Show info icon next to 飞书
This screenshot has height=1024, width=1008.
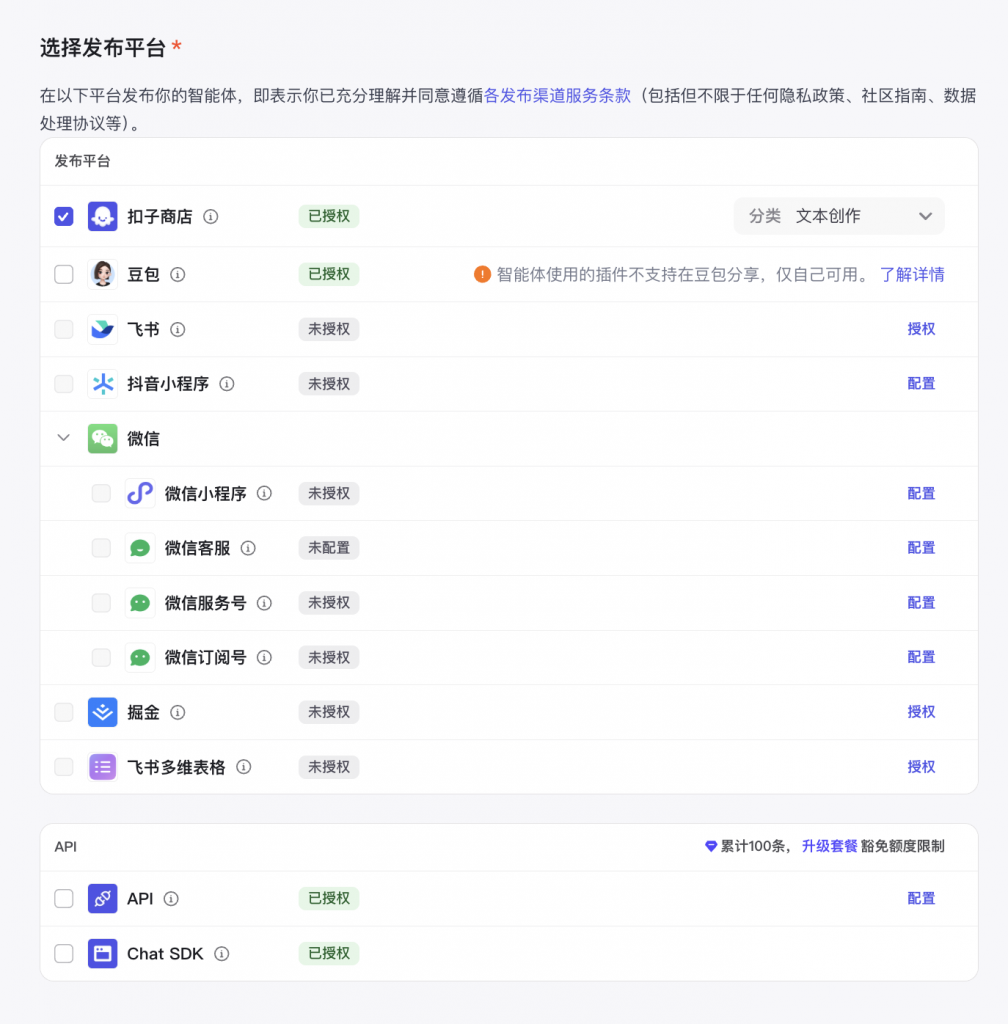[178, 330]
